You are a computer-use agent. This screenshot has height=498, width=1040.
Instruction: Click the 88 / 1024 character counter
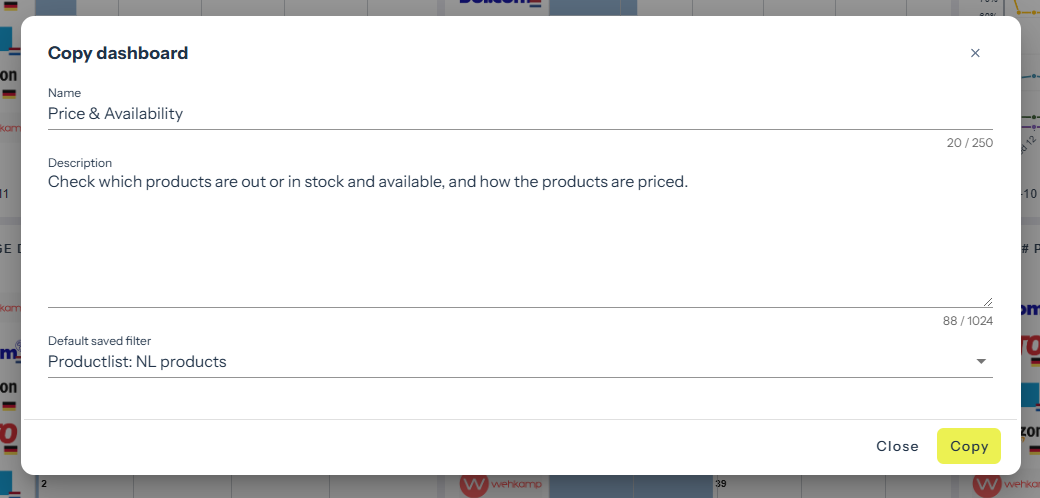tap(967, 321)
